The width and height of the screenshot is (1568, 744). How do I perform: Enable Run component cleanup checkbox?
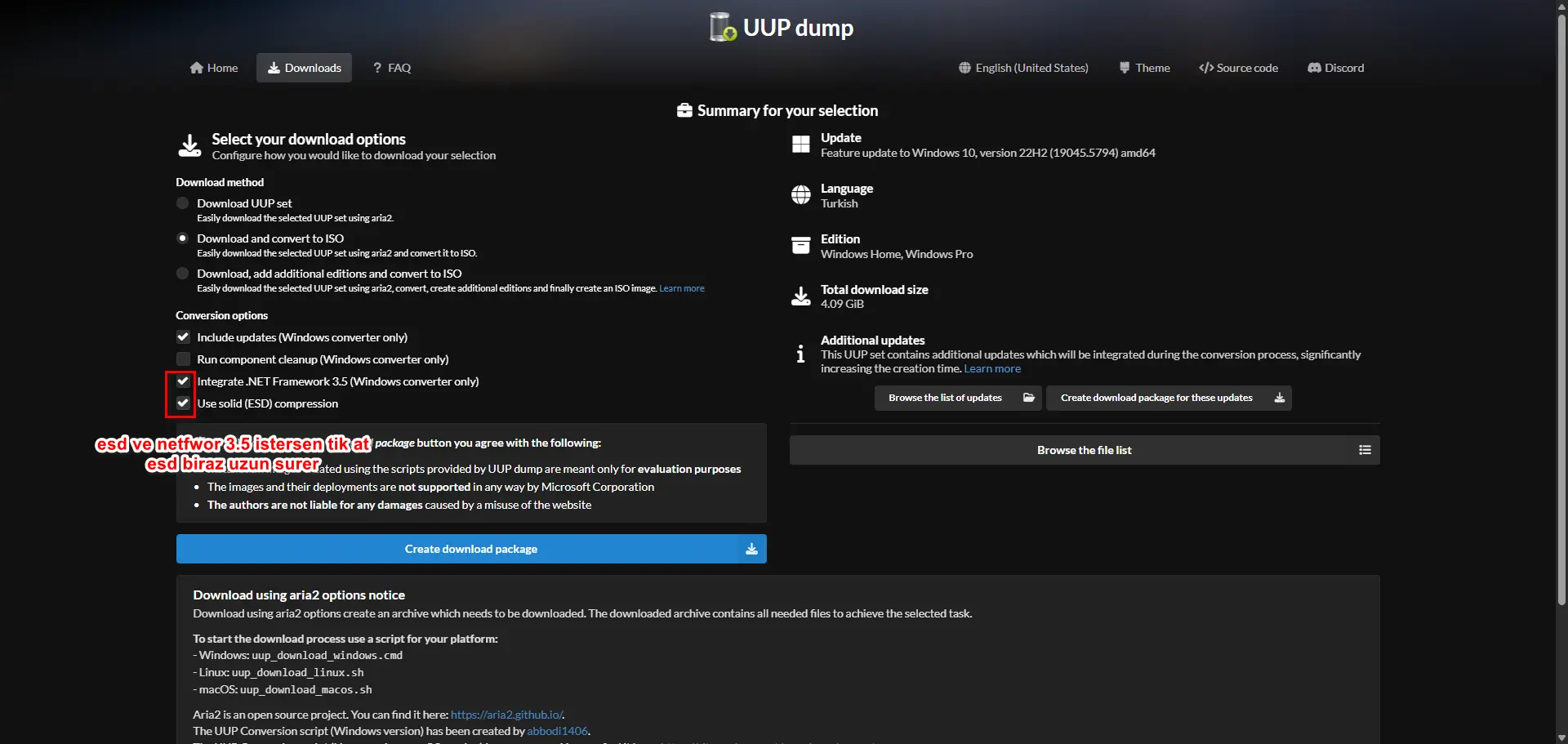pyautogui.click(x=183, y=359)
